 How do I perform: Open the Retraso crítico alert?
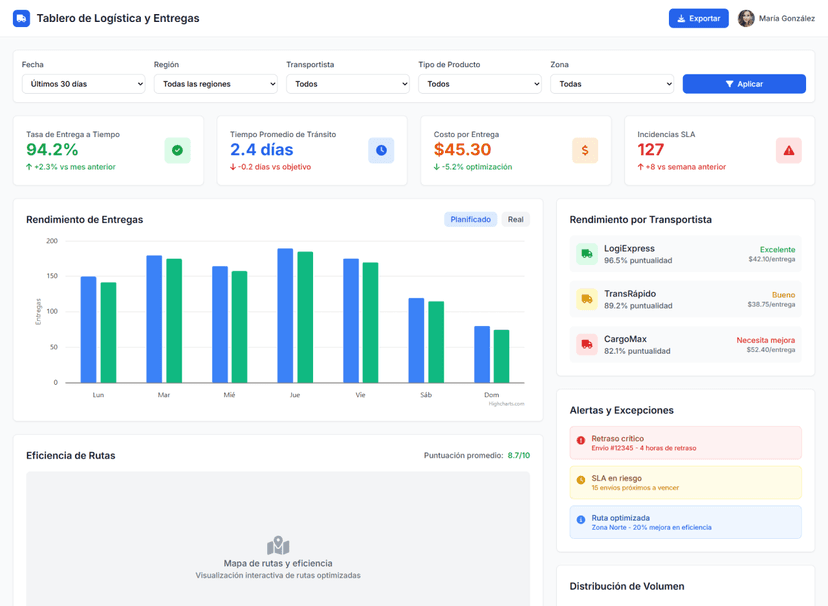(x=685, y=443)
